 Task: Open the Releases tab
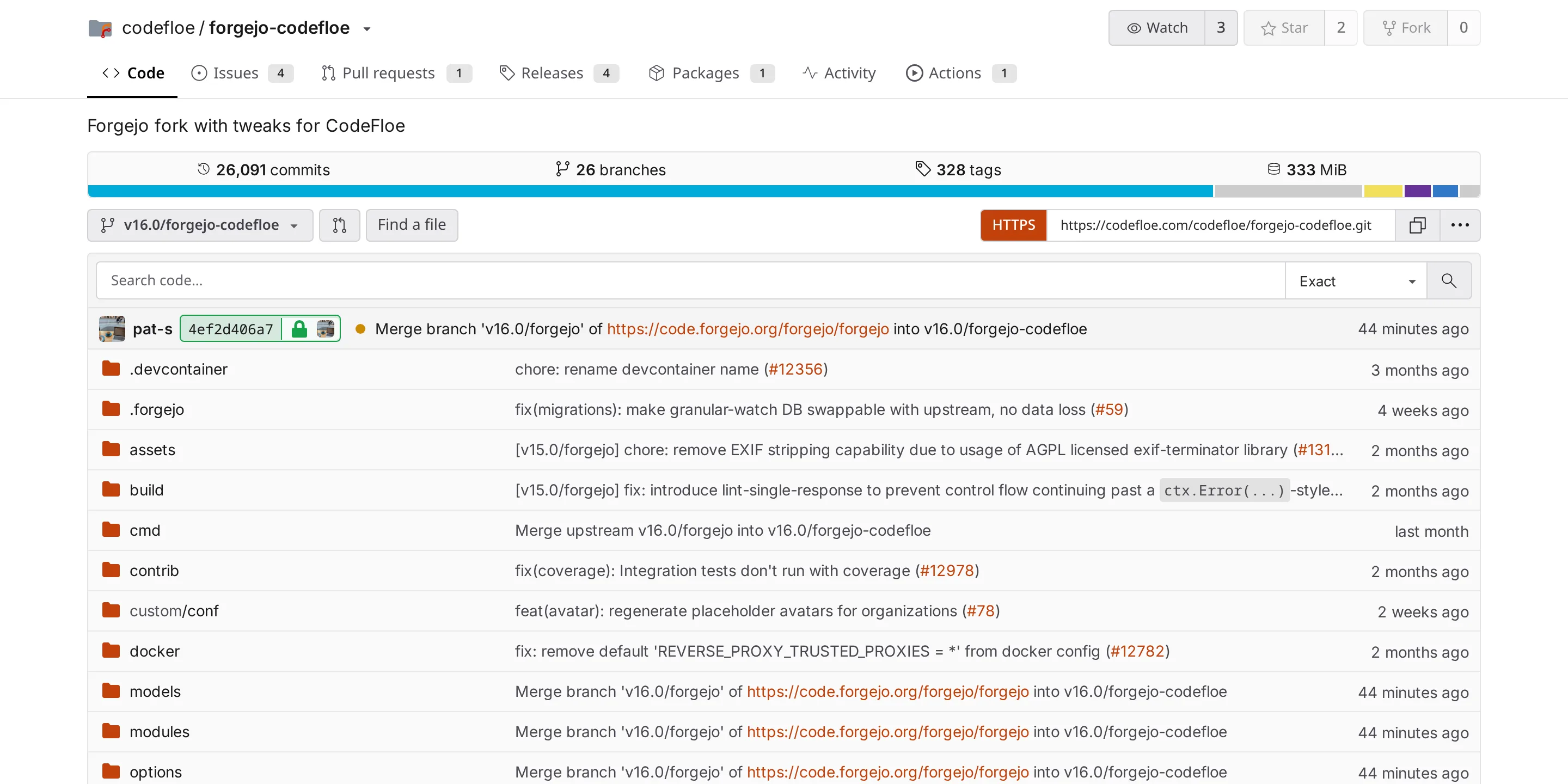click(x=559, y=73)
